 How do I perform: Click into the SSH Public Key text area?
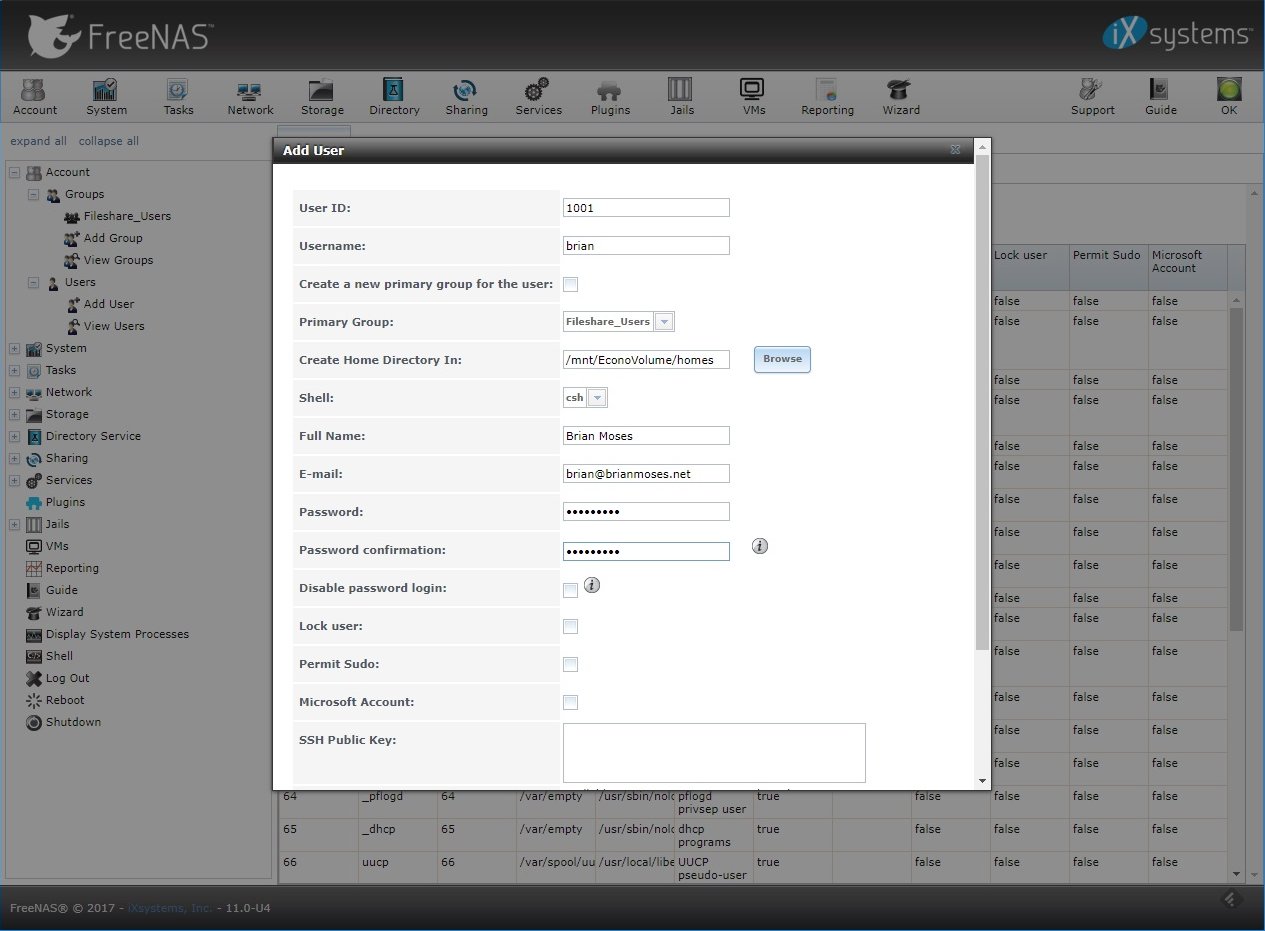point(714,752)
